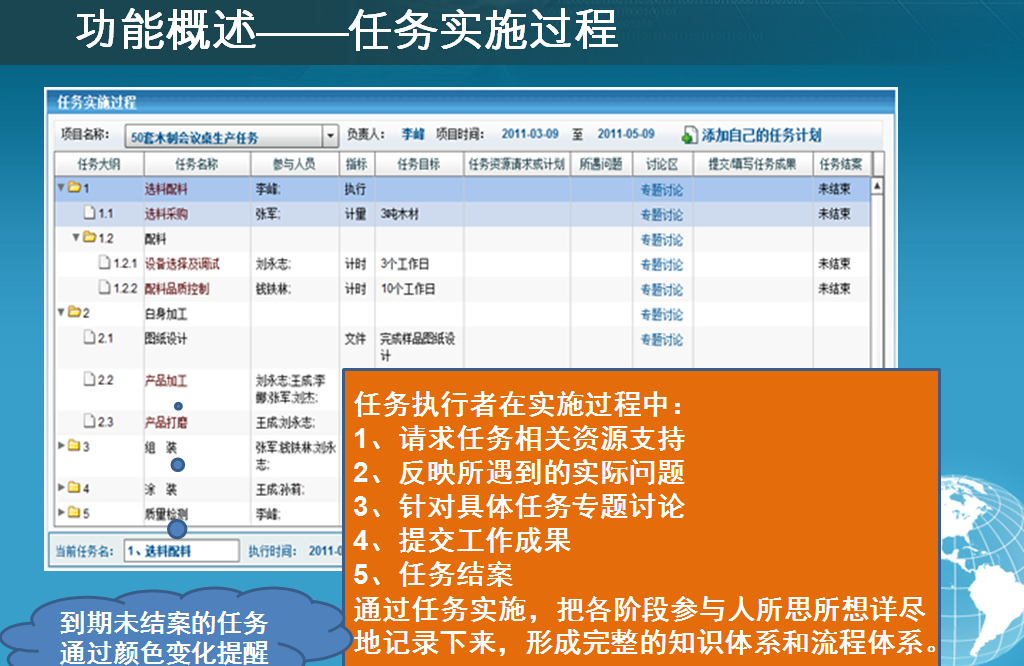
Task: Select task name 白身加工
Action: (166, 314)
